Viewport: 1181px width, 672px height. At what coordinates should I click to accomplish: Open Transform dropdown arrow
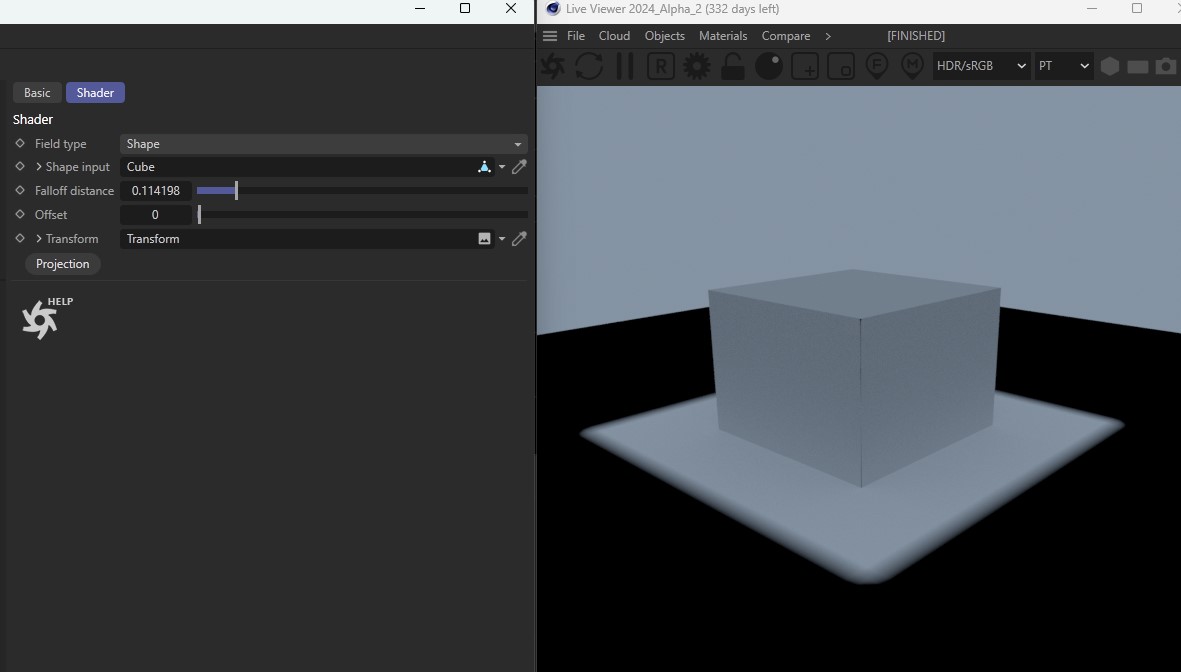coord(502,240)
